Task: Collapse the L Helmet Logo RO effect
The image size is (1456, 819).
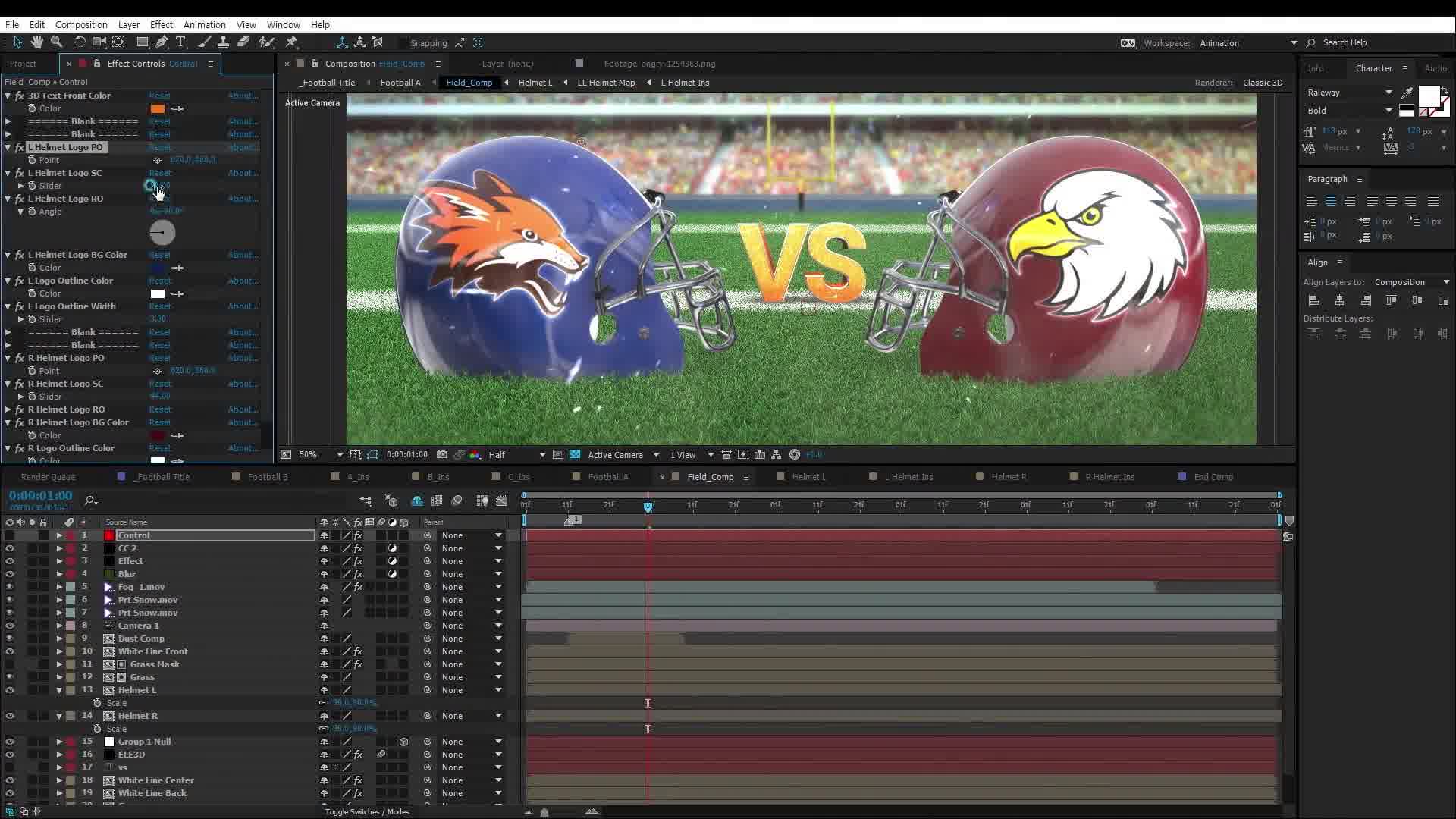Action: 8,199
